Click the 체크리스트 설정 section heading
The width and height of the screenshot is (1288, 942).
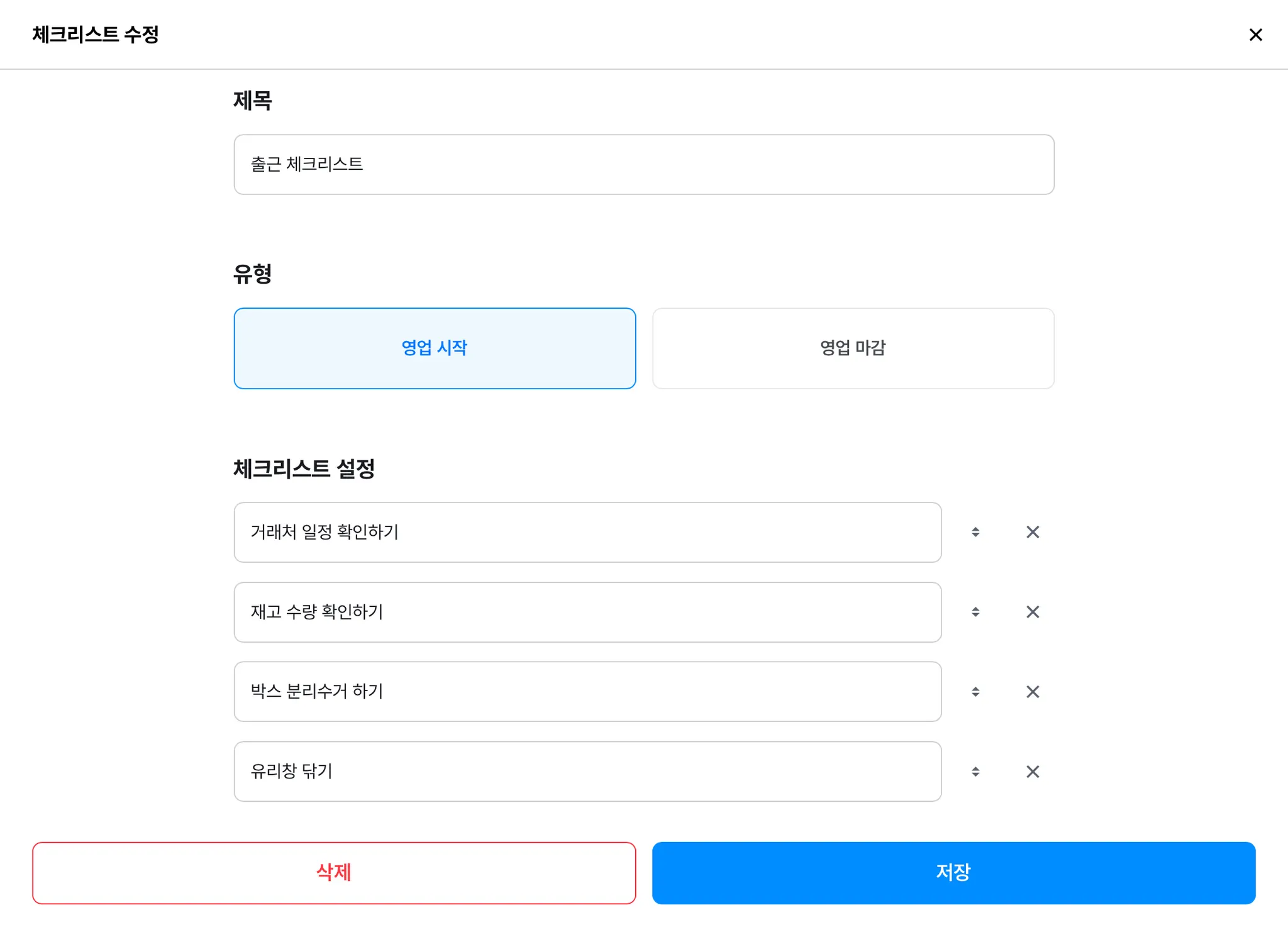click(x=304, y=468)
